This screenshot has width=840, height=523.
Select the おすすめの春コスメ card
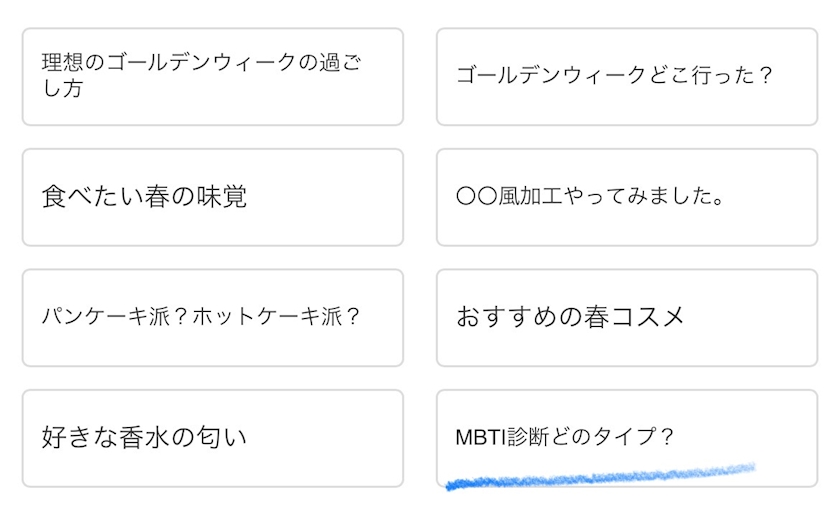626,317
